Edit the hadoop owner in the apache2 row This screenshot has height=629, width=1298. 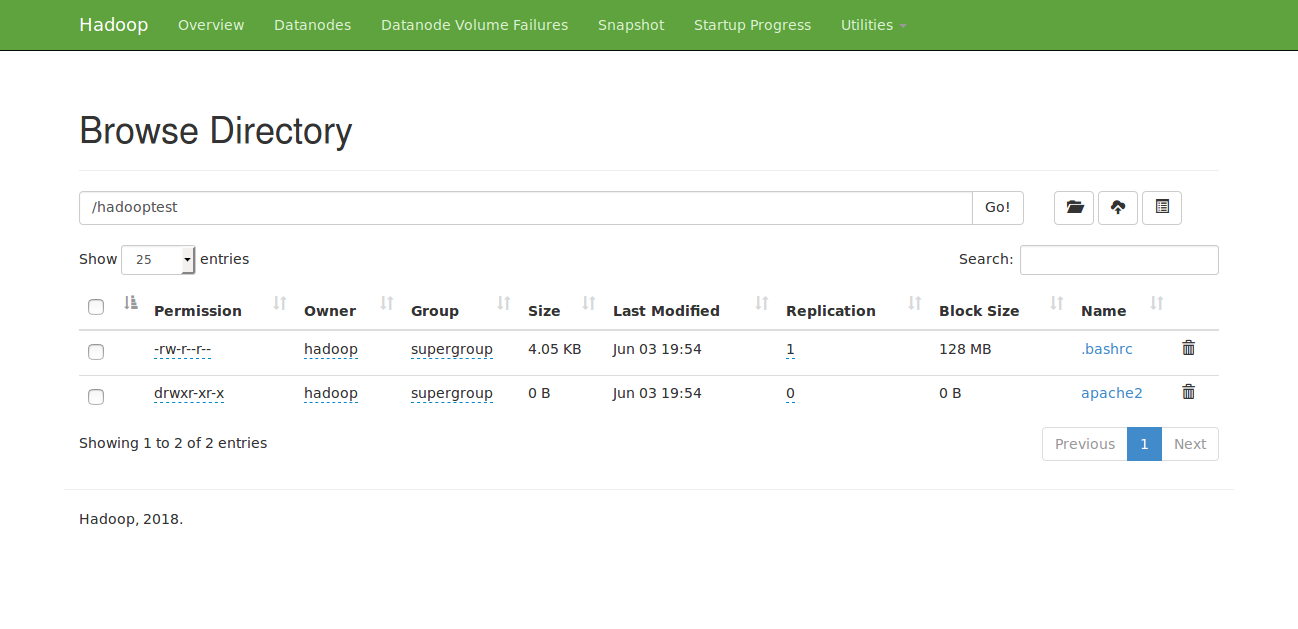point(331,393)
